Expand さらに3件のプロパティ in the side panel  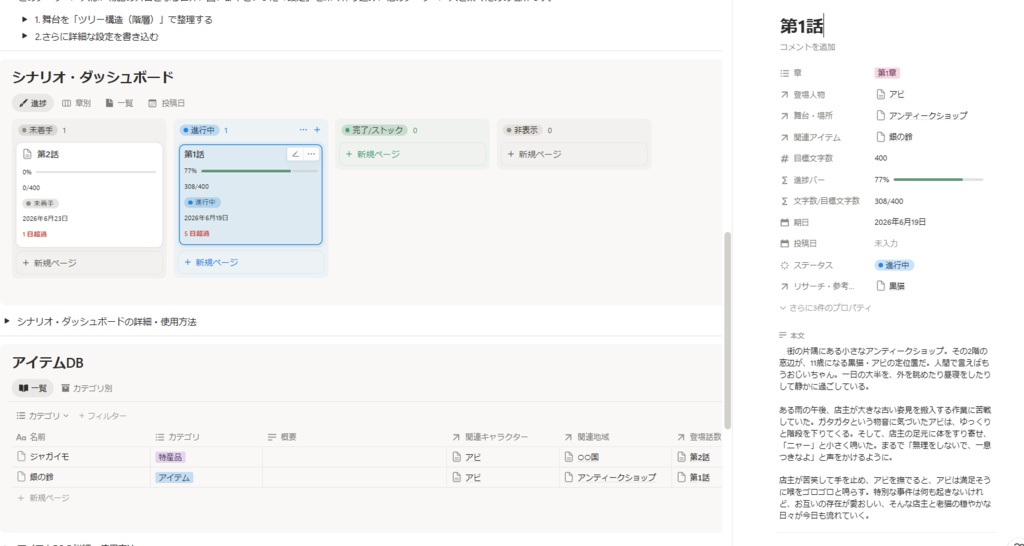[825, 308]
